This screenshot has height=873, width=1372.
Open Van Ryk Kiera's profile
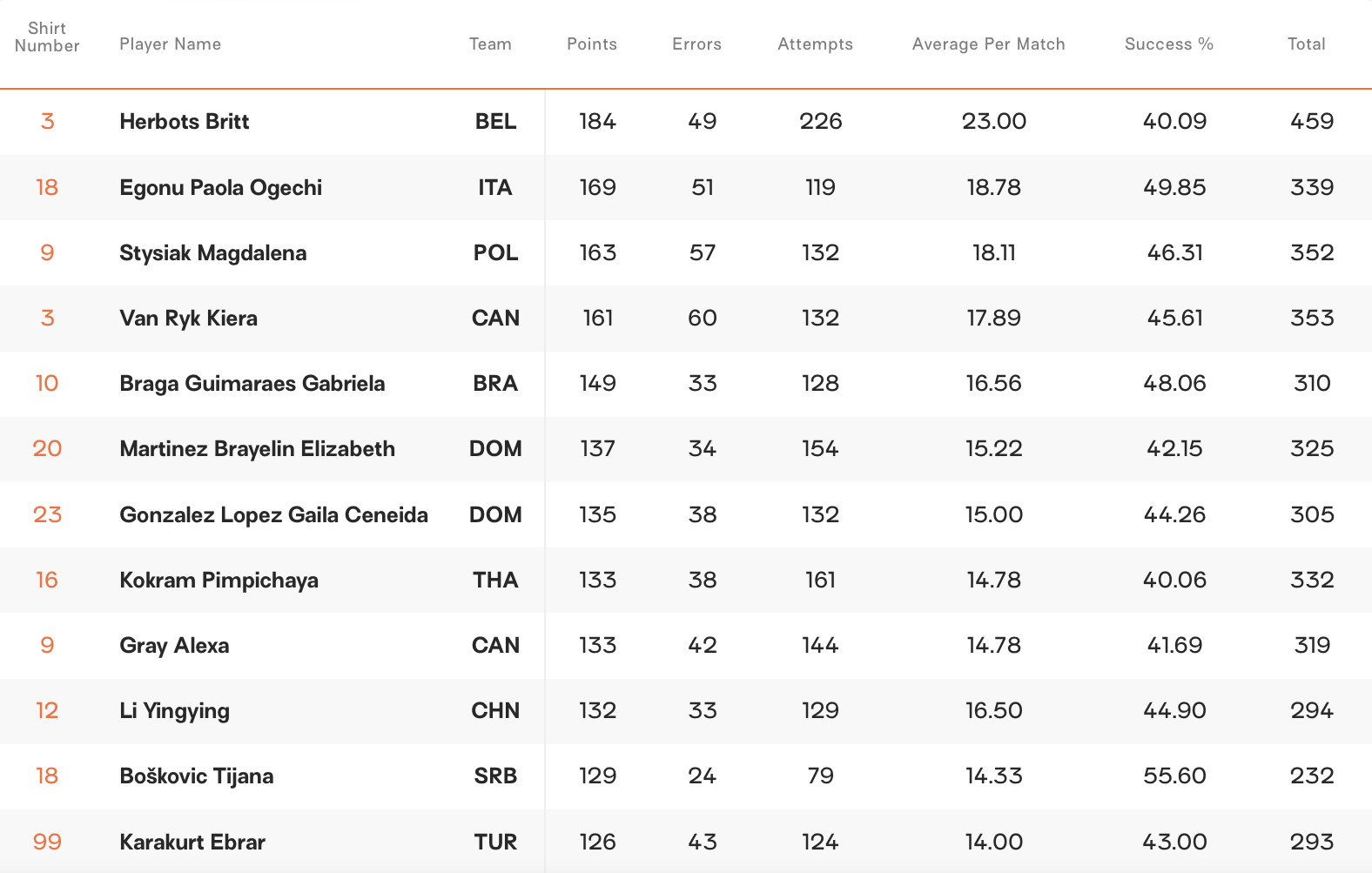coord(188,319)
